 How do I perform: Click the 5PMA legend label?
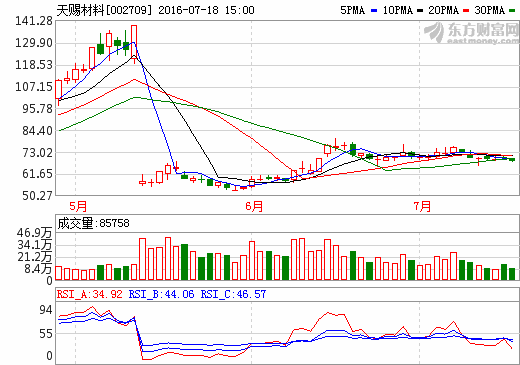pyautogui.click(x=352, y=10)
